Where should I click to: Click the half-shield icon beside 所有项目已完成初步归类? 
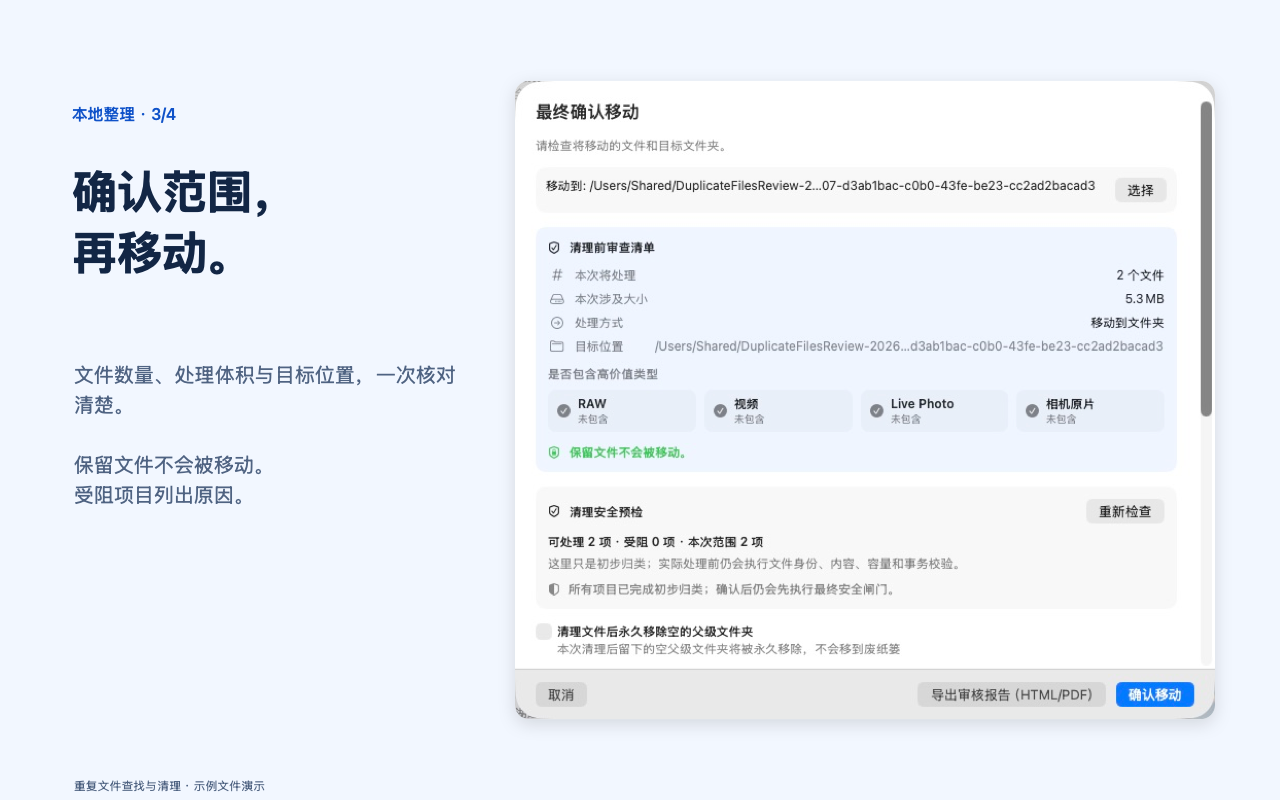[554, 589]
